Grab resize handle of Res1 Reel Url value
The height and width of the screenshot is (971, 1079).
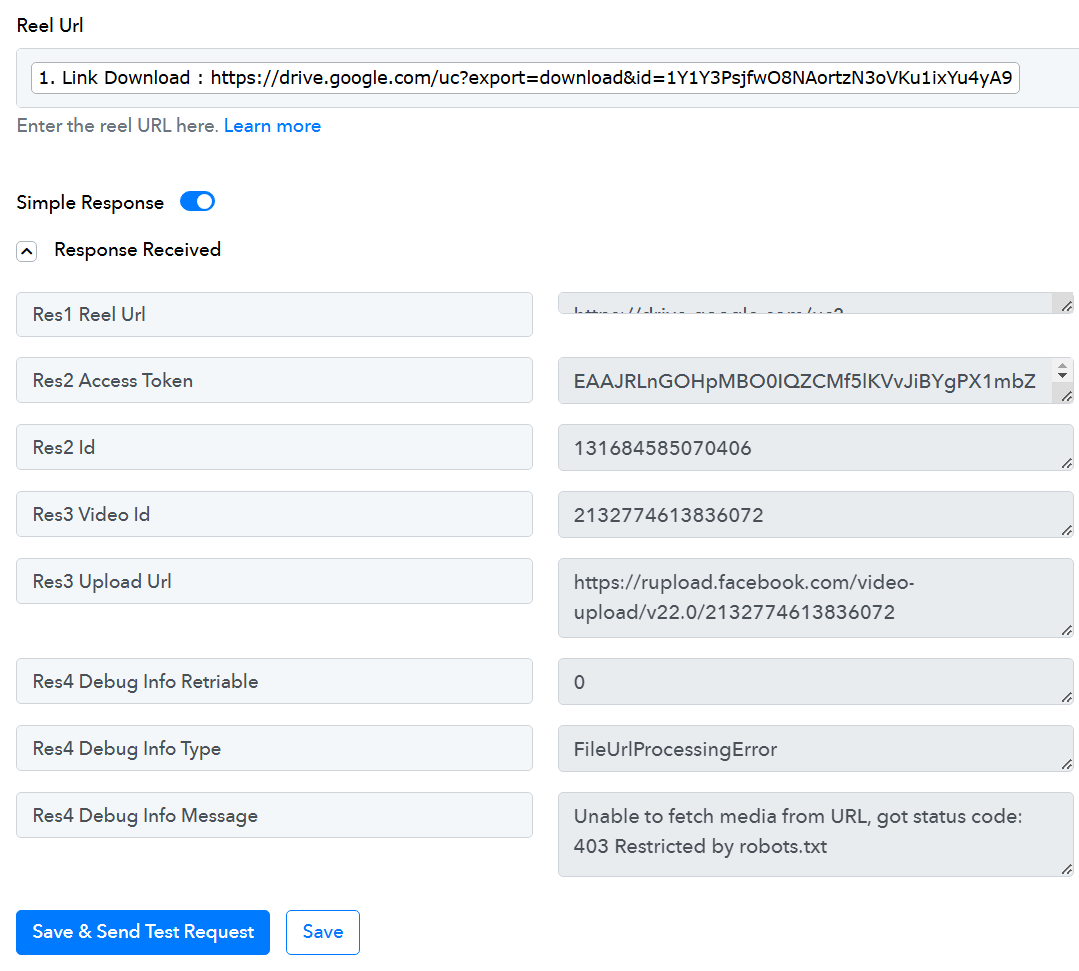pos(1066,306)
